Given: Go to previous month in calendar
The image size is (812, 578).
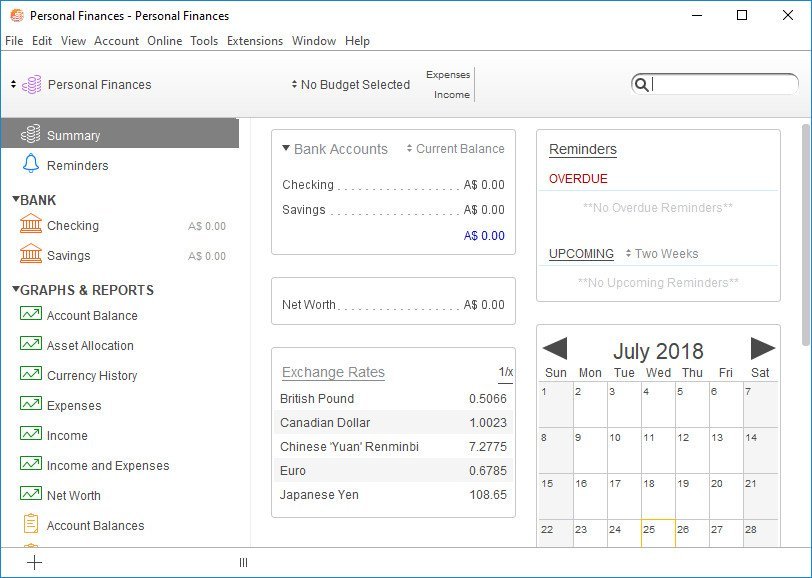Looking at the screenshot, I should tap(555, 349).
